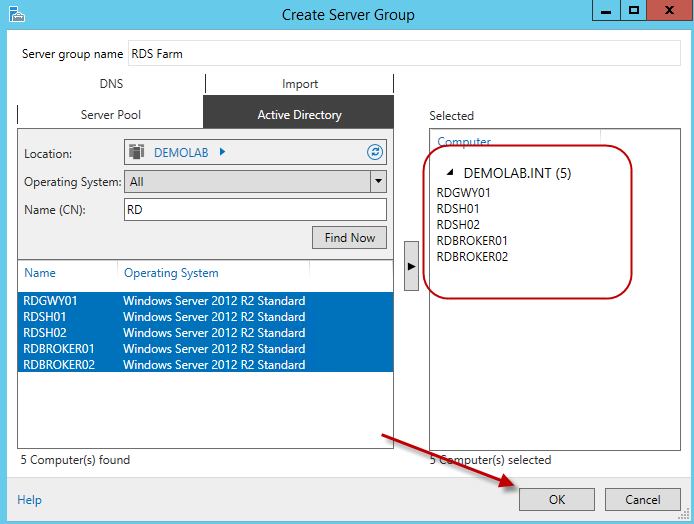
Task: Open the Help link
Action: click(x=30, y=500)
